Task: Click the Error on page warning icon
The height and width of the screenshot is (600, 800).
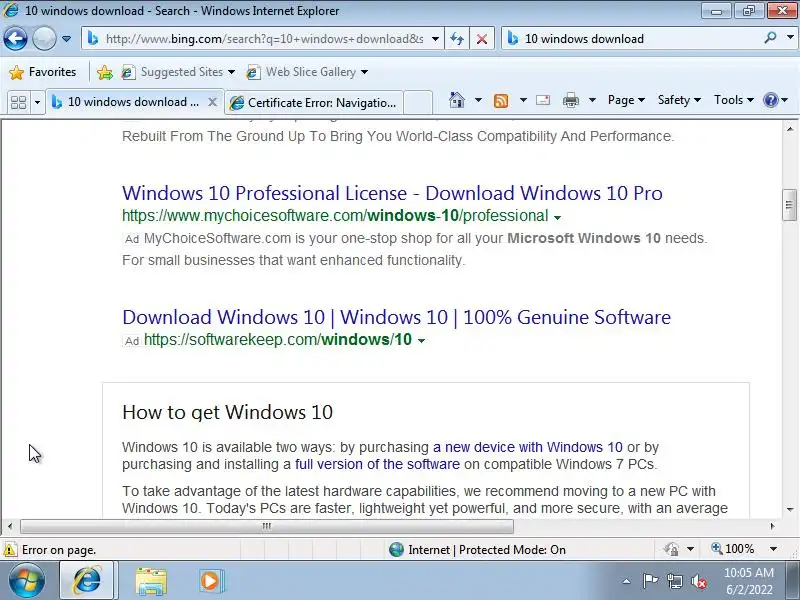Action: 10,549
